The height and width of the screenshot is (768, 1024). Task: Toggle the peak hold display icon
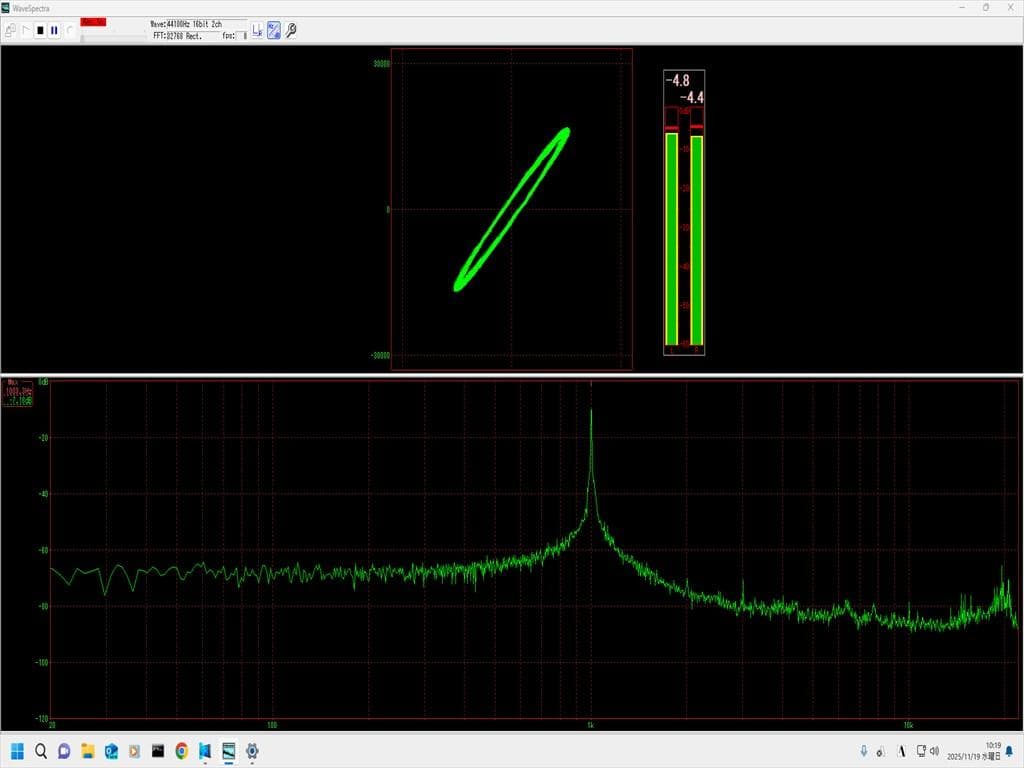point(257,31)
